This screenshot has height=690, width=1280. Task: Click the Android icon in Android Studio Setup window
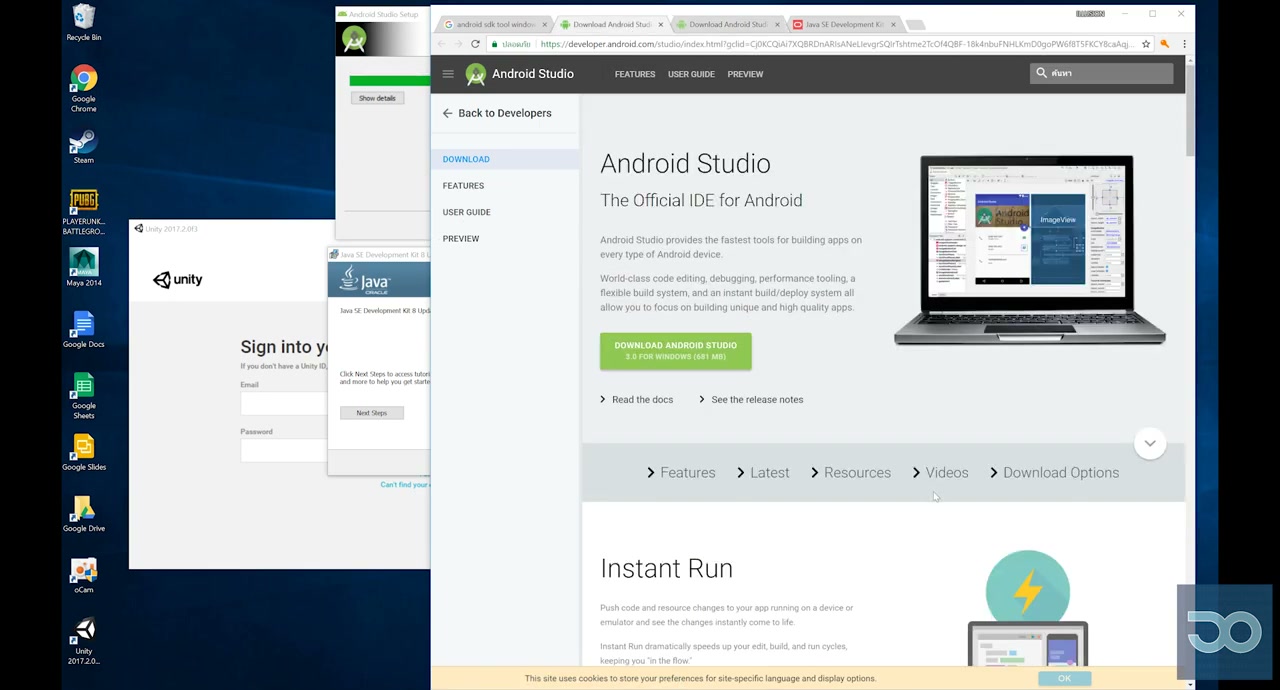pyautogui.click(x=354, y=40)
